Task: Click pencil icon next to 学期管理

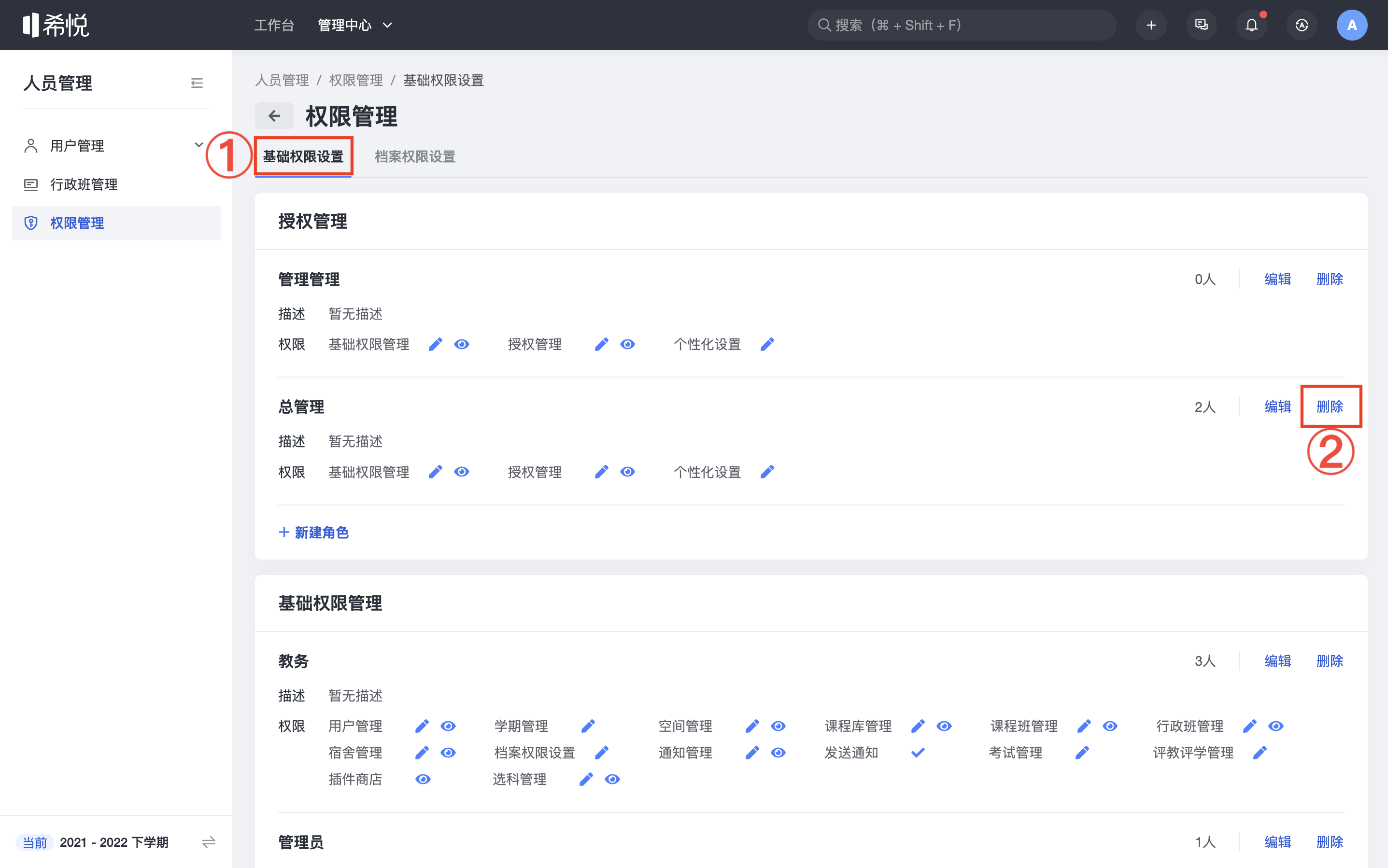Action: (x=588, y=726)
